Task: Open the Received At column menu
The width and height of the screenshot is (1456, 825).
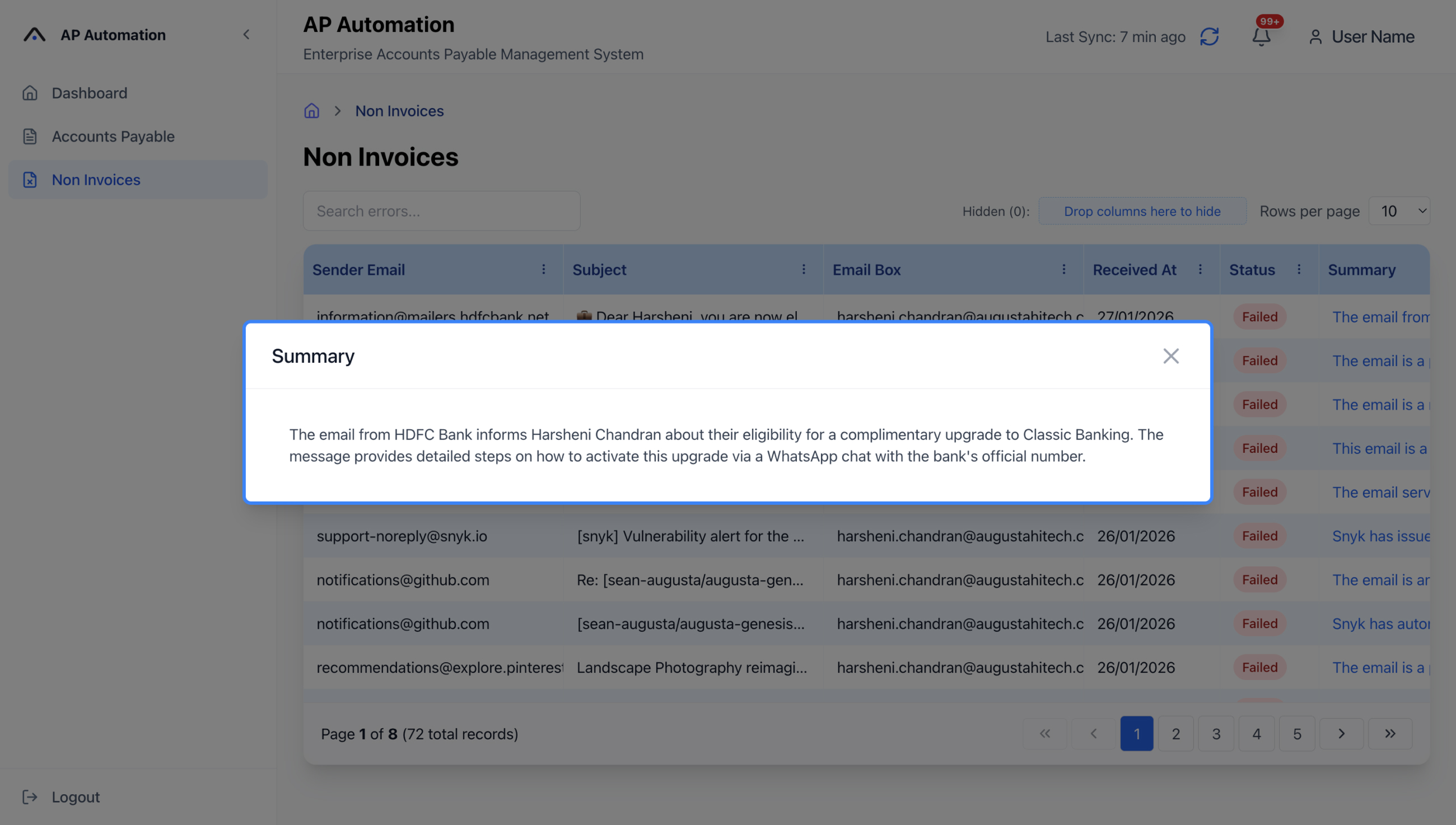Action: coord(1200,269)
